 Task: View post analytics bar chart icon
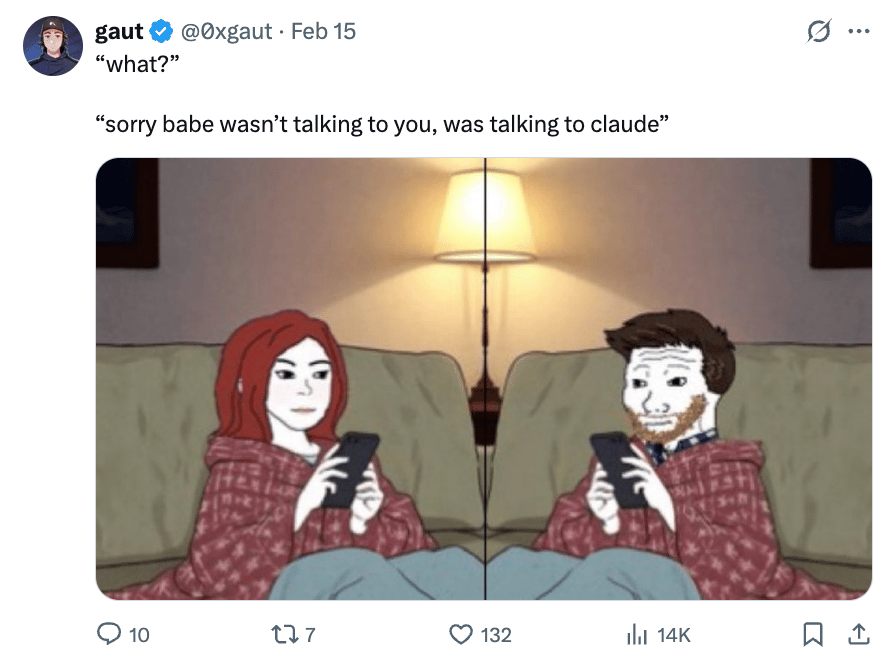[x=637, y=634]
